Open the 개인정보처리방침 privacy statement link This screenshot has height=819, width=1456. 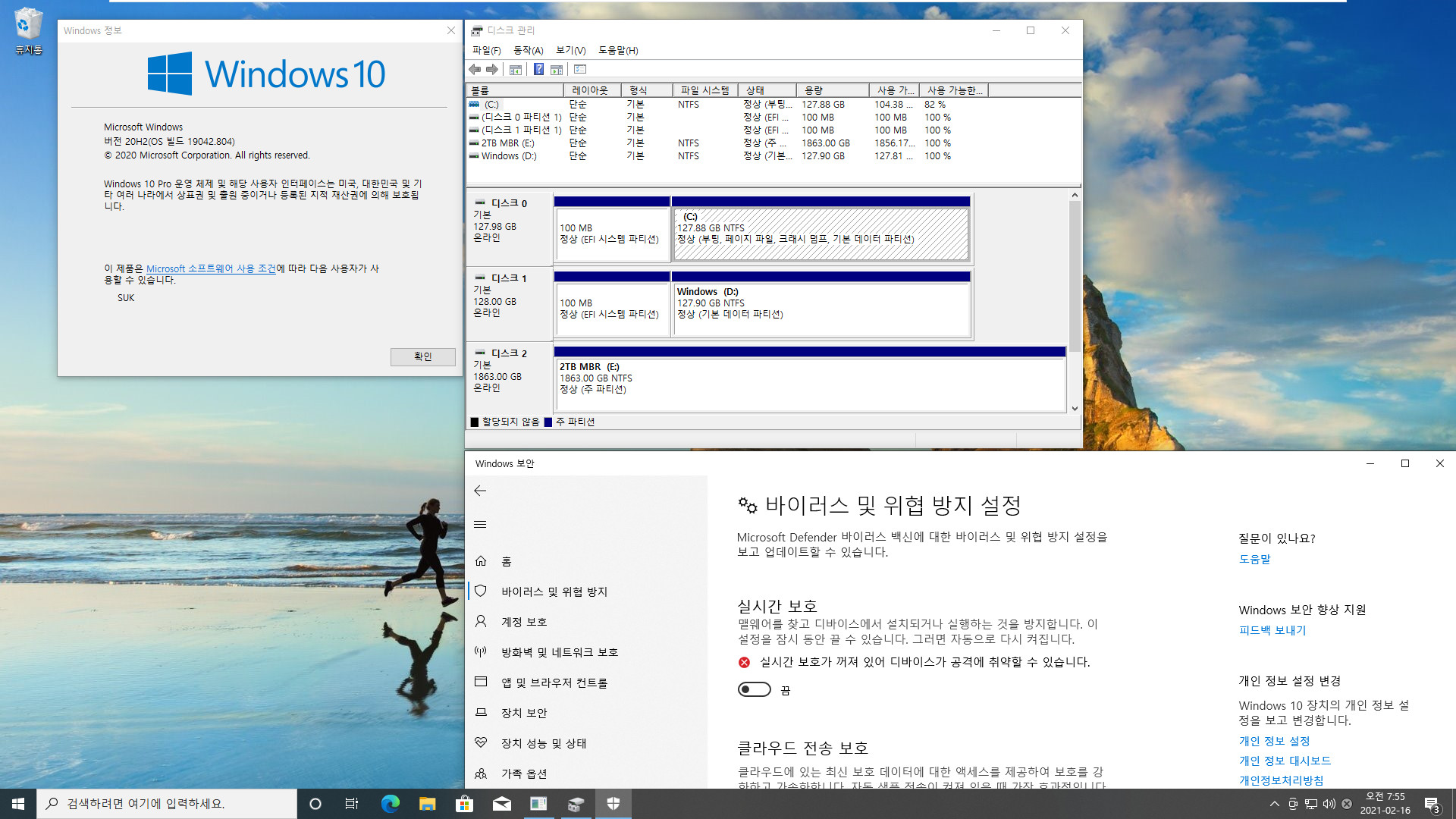click(x=1281, y=780)
